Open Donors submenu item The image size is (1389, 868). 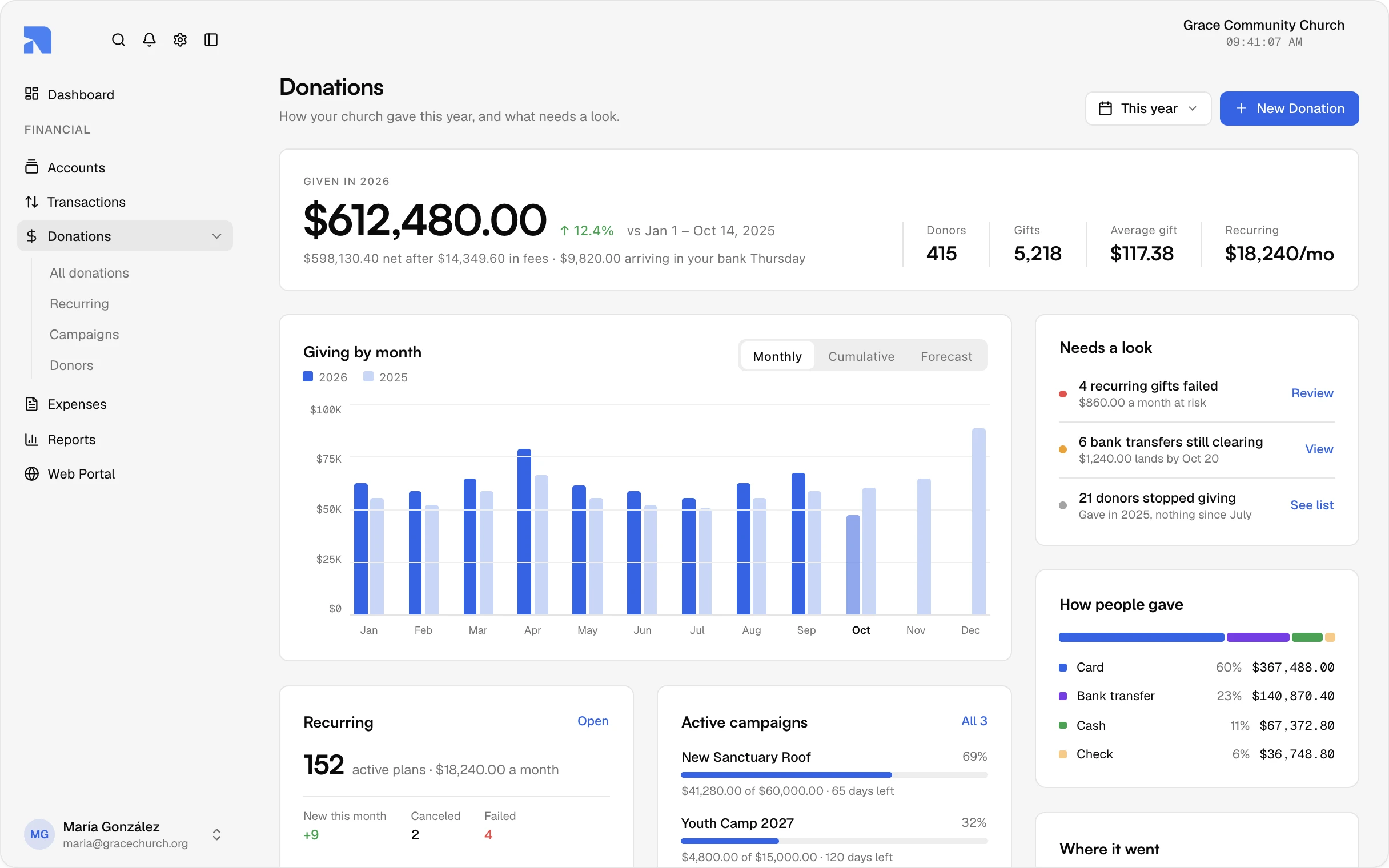click(x=71, y=365)
